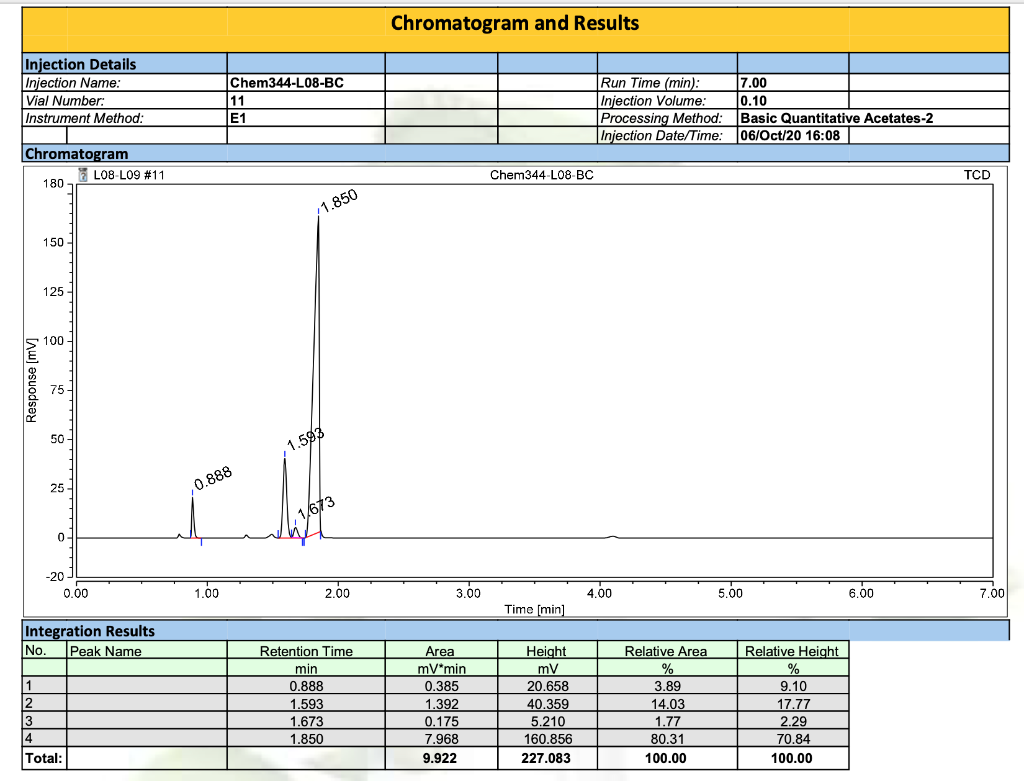Click the Integration Results section header
Viewport: 1024px width, 781px height.
[89, 631]
